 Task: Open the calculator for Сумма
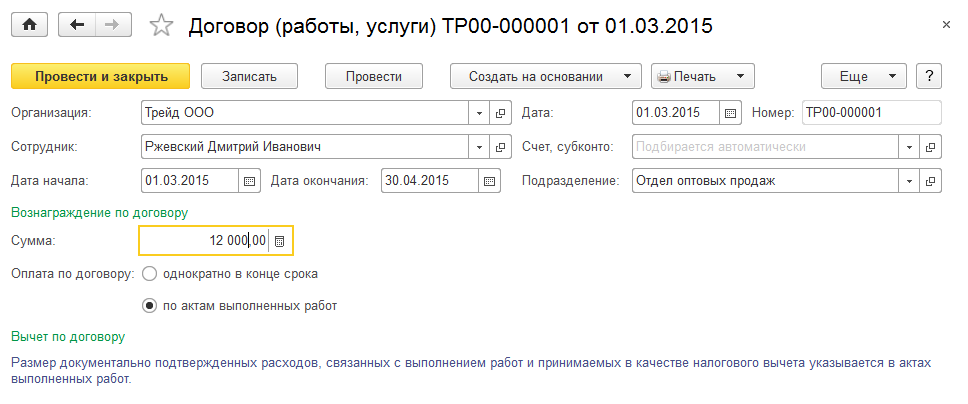pyautogui.click(x=279, y=241)
